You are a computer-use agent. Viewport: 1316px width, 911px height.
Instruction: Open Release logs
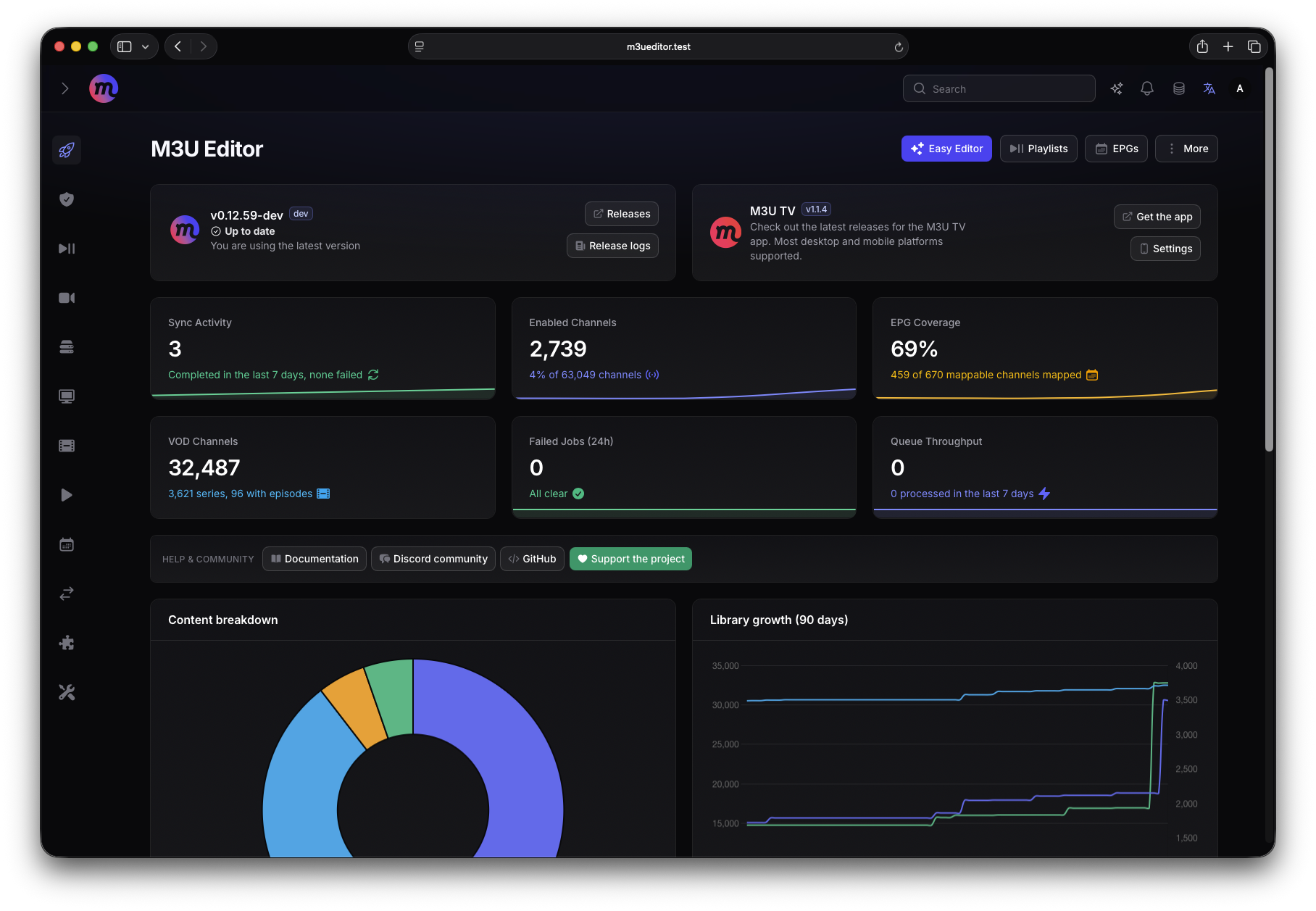pos(612,246)
